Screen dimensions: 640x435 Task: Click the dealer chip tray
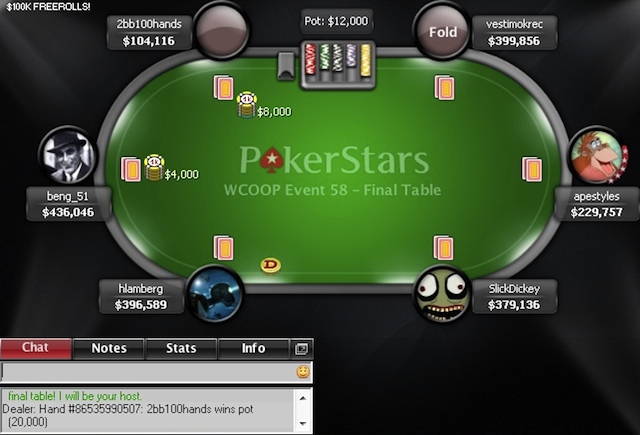(338, 64)
